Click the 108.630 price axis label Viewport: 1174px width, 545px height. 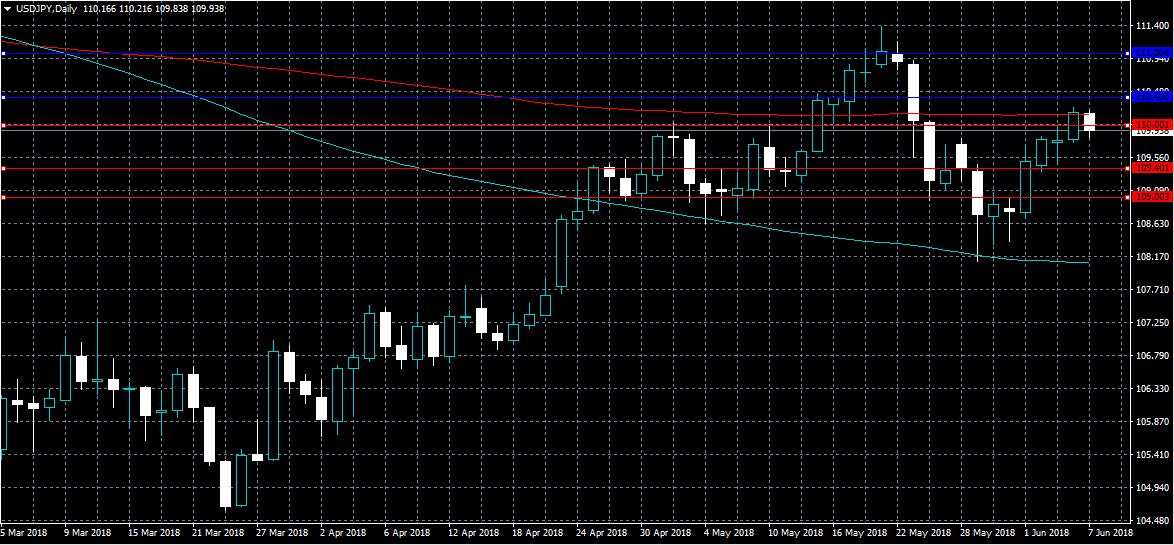(1152, 223)
